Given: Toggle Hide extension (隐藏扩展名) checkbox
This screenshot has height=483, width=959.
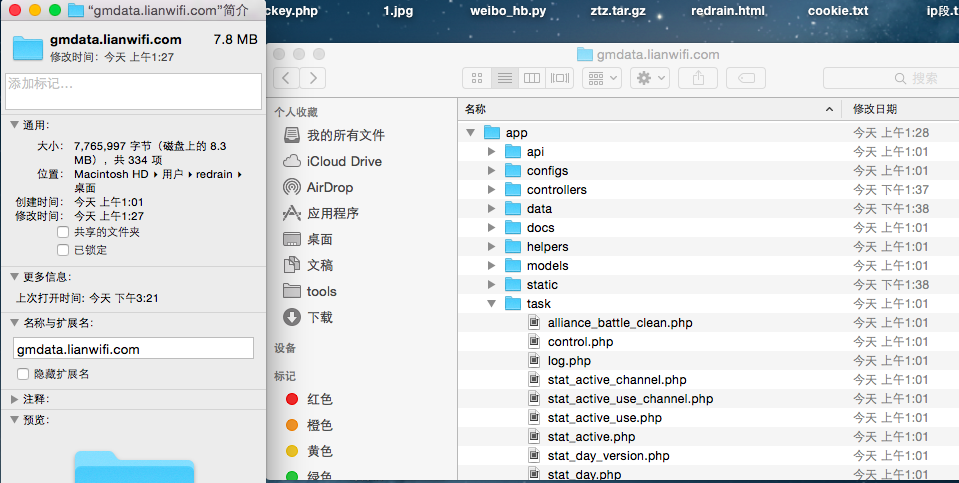Looking at the screenshot, I should pyautogui.click(x=23, y=374).
